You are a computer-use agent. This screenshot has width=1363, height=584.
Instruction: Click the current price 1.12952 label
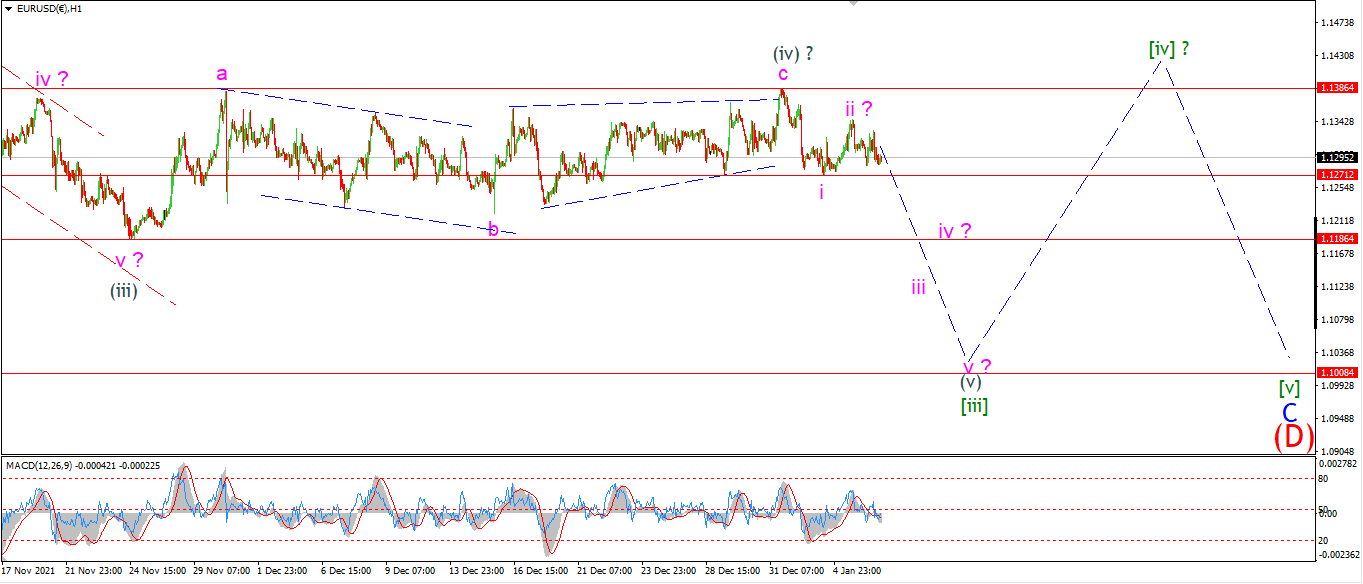coord(1338,157)
